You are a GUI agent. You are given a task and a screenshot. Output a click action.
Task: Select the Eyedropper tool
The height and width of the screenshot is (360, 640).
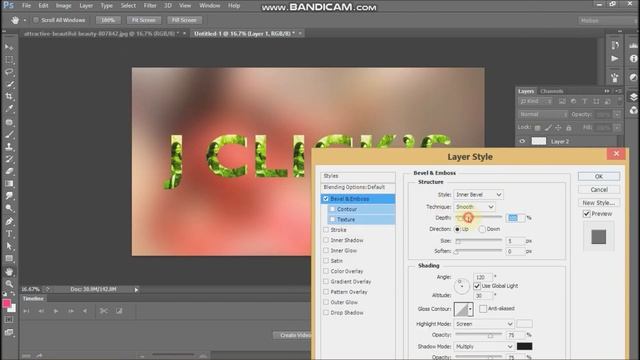coord(9,109)
